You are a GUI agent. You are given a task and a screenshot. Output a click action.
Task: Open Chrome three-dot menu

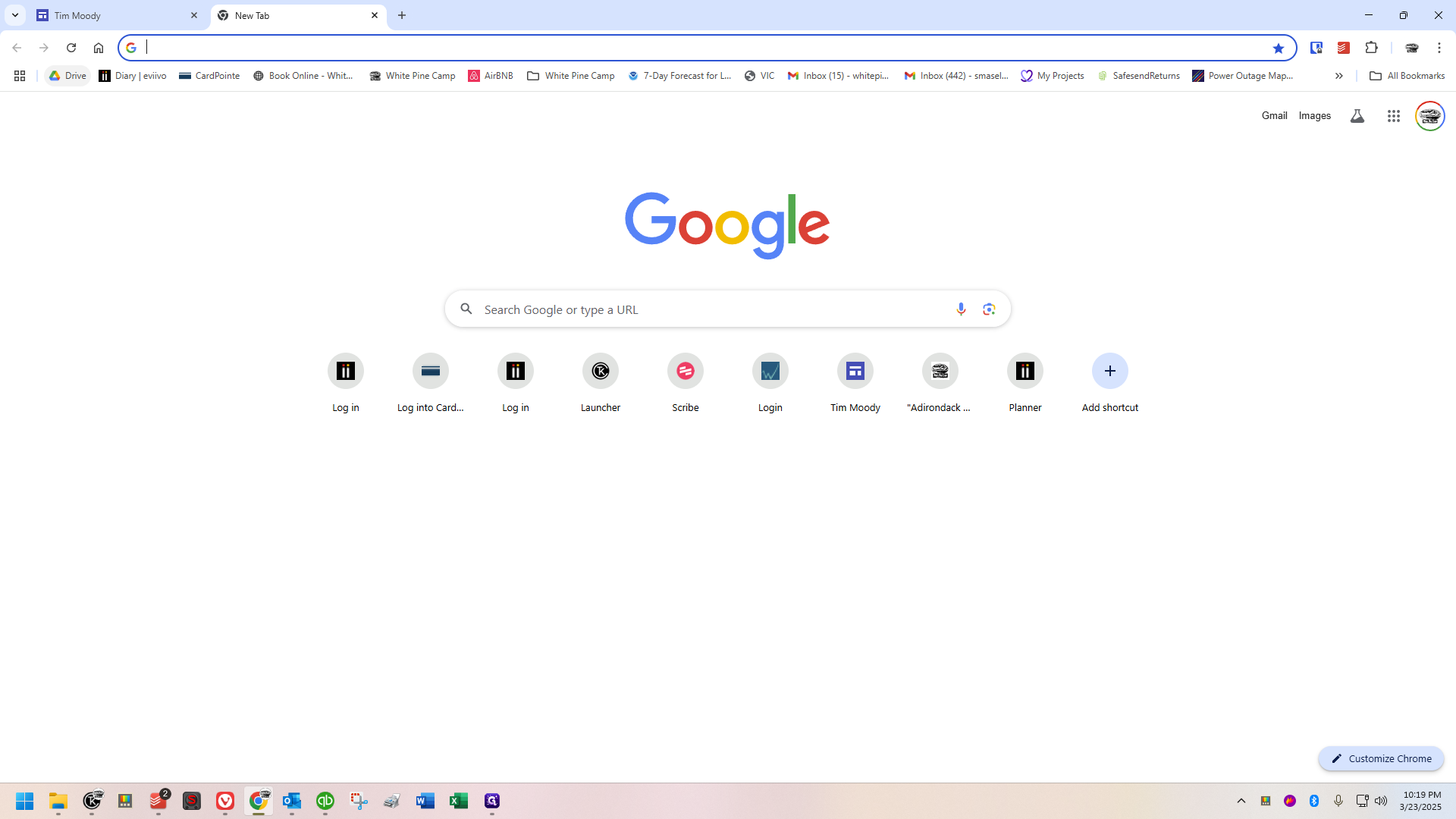pos(1439,48)
